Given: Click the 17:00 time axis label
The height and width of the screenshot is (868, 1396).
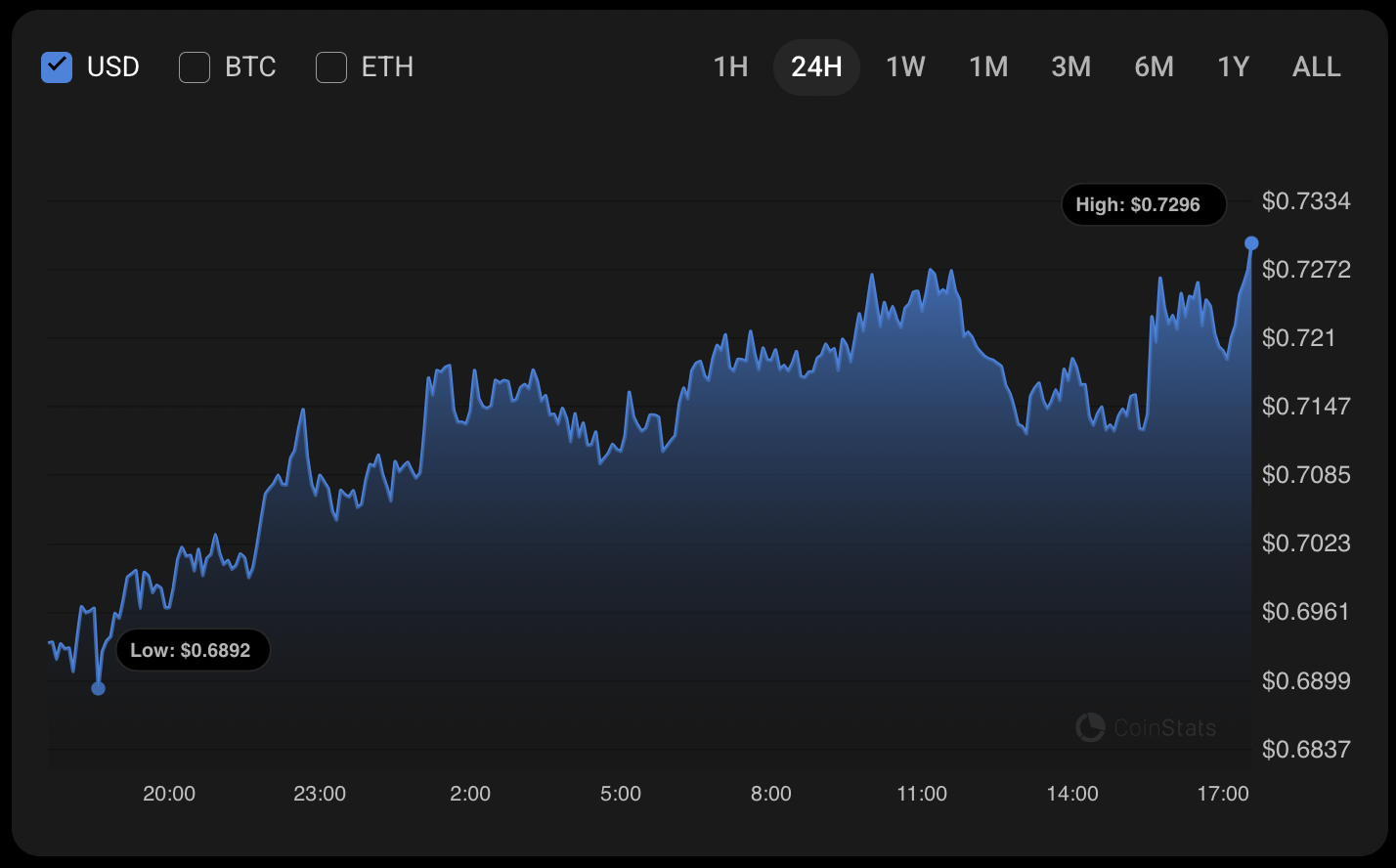Looking at the screenshot, I should [1222, 794].
